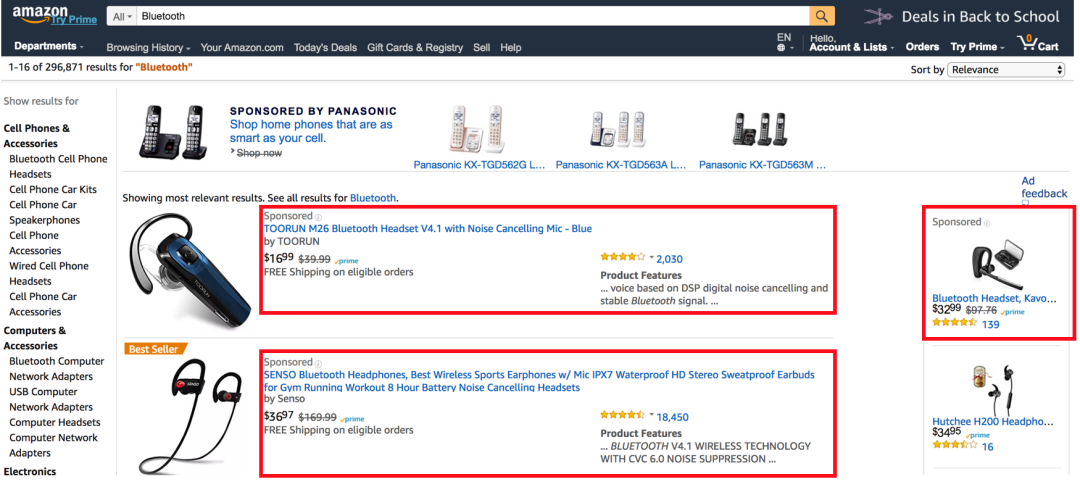1080x495 pixels.
Task: Open 139 reviews link for Kavo headset
Action: click(x=990, y=324)
